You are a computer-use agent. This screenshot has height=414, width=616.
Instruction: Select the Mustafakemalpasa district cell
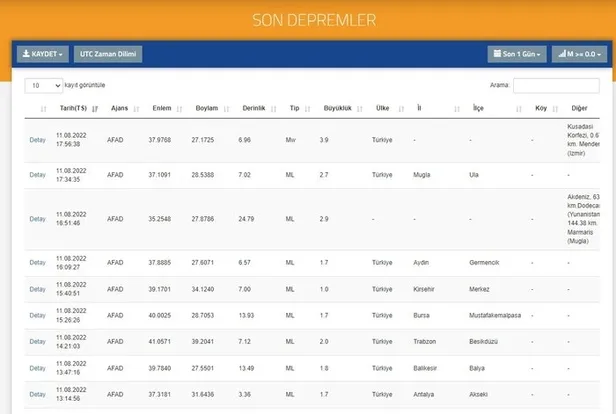pyautogui.click(x=495, y=315)
